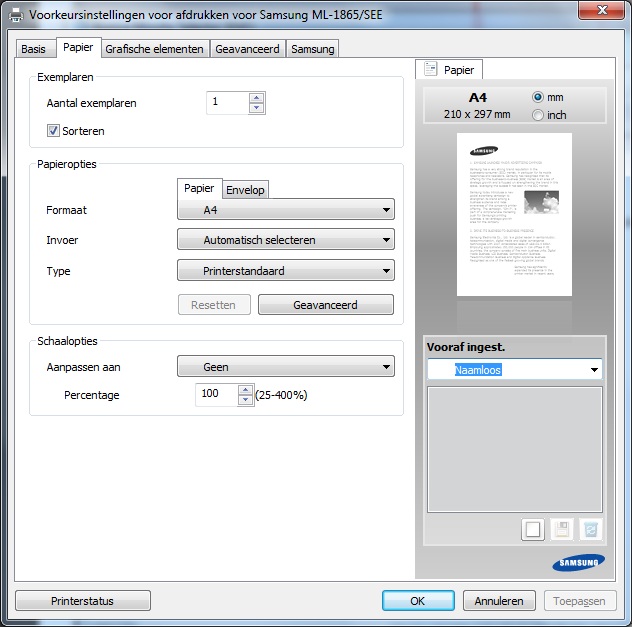Switch to the Envelop sub-tab
The height and width of the screenshot is (627, 632).
point(245,190)
